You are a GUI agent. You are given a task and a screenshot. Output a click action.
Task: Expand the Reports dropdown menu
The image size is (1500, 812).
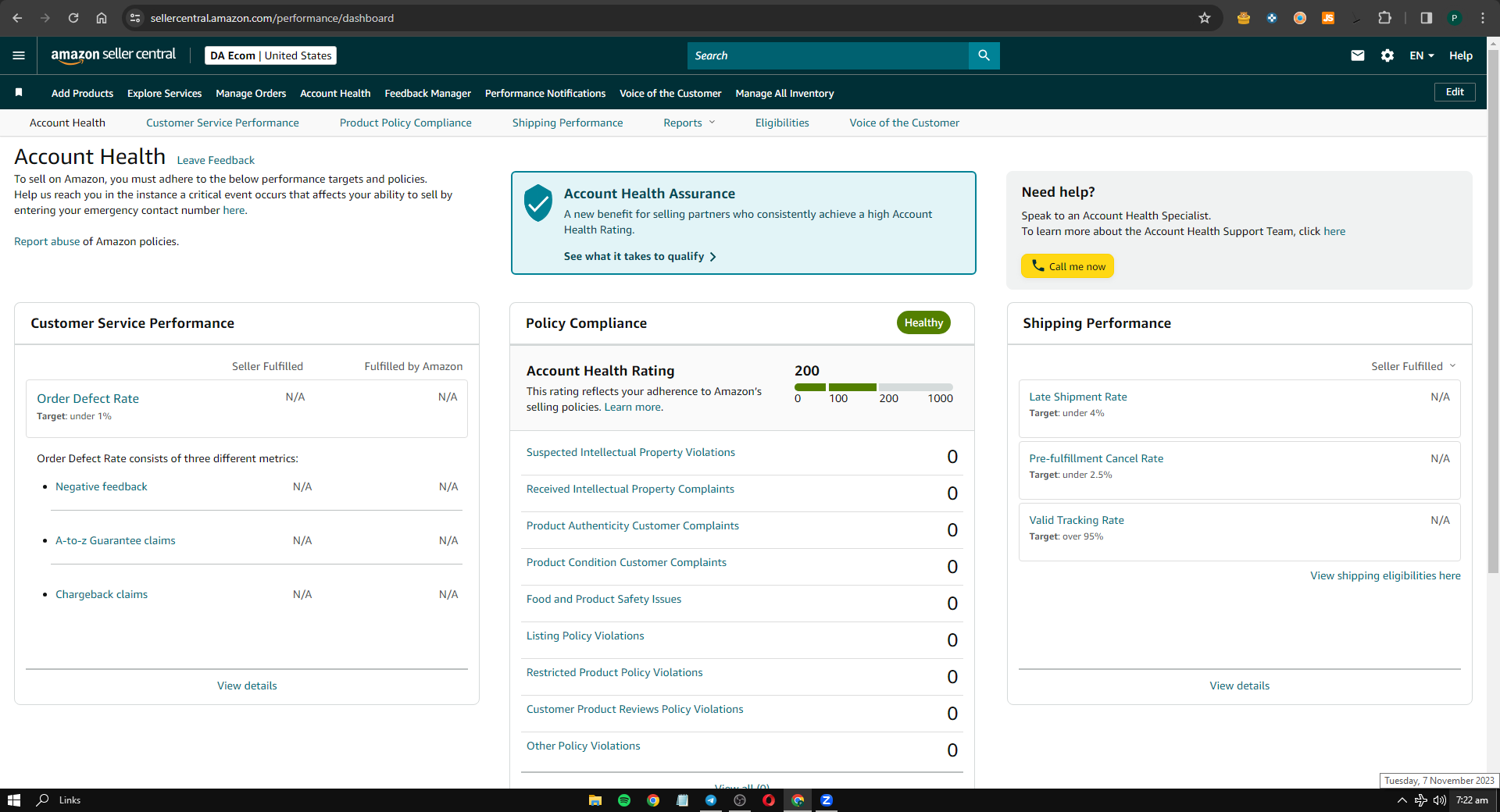click(x=689, y=123)
